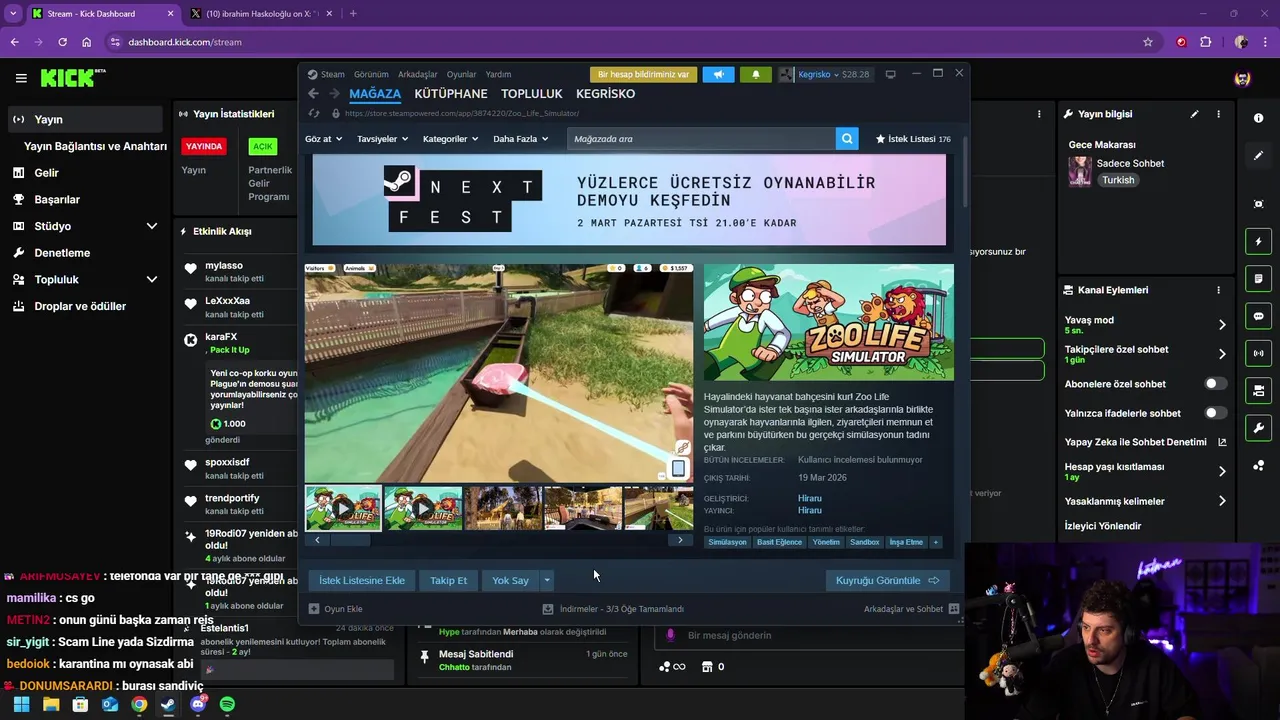Open Steam announcements megaphone icon
This screenshot has width=1280, height=720.
pos(718,74)
